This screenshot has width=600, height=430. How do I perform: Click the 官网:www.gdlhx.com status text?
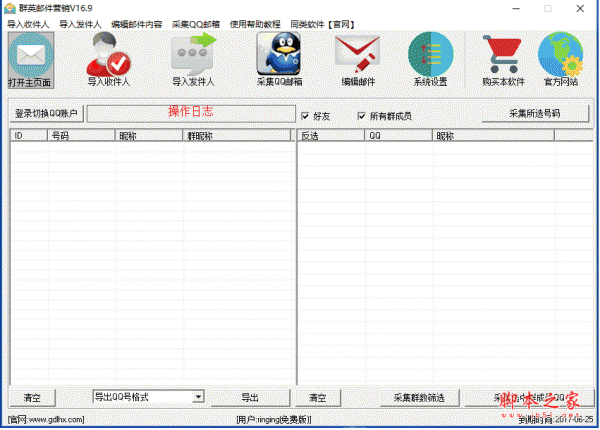coord(46,420)
